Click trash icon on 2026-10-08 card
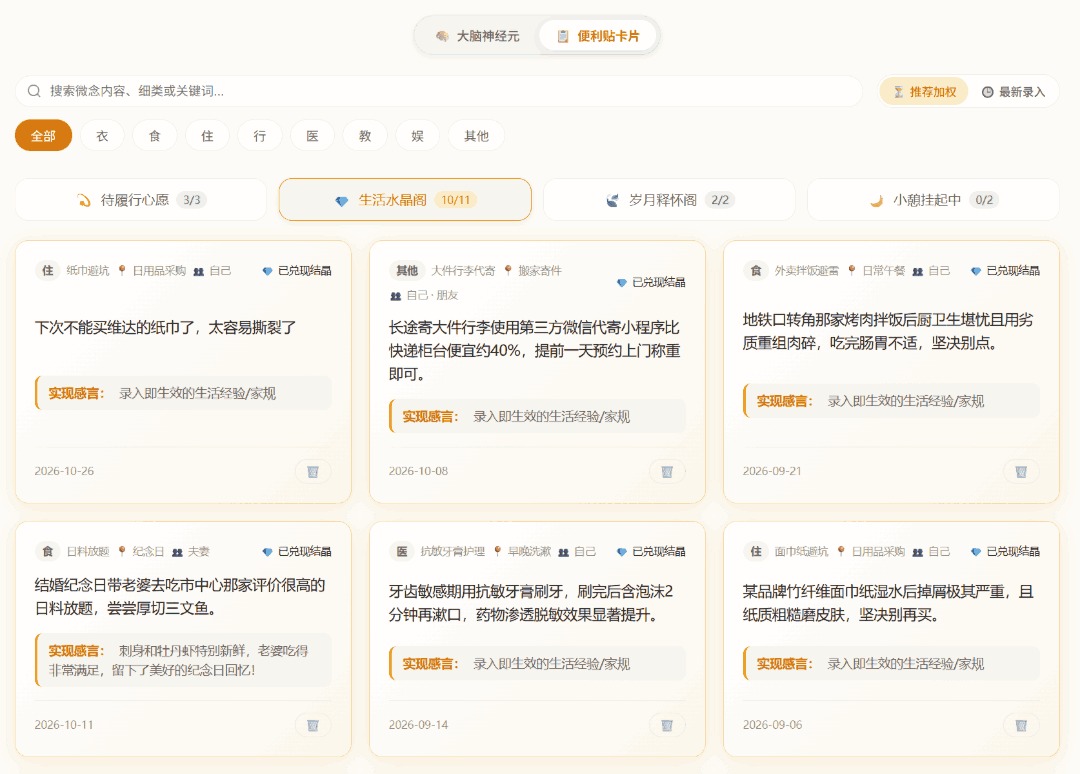This screenshot has height=774, width=1080. click(667, 472)
